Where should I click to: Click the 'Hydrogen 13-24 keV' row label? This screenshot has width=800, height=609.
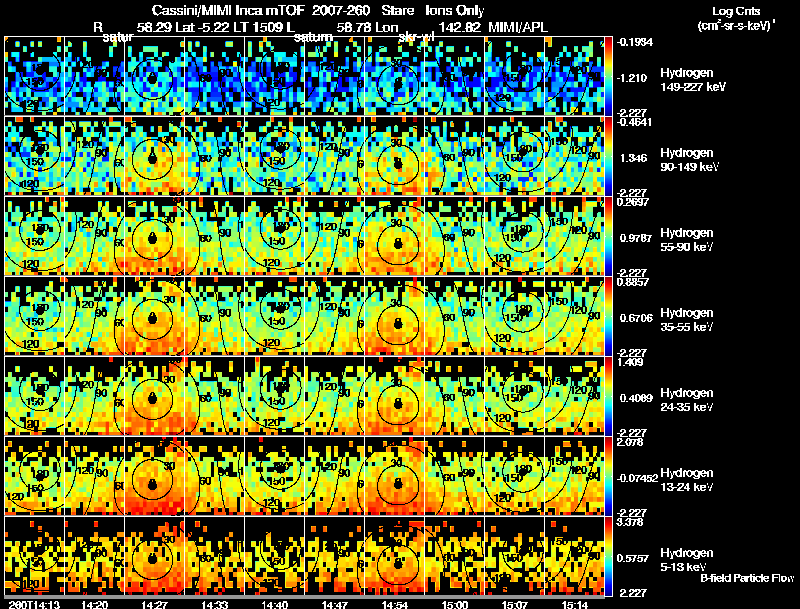click(687, 480)
